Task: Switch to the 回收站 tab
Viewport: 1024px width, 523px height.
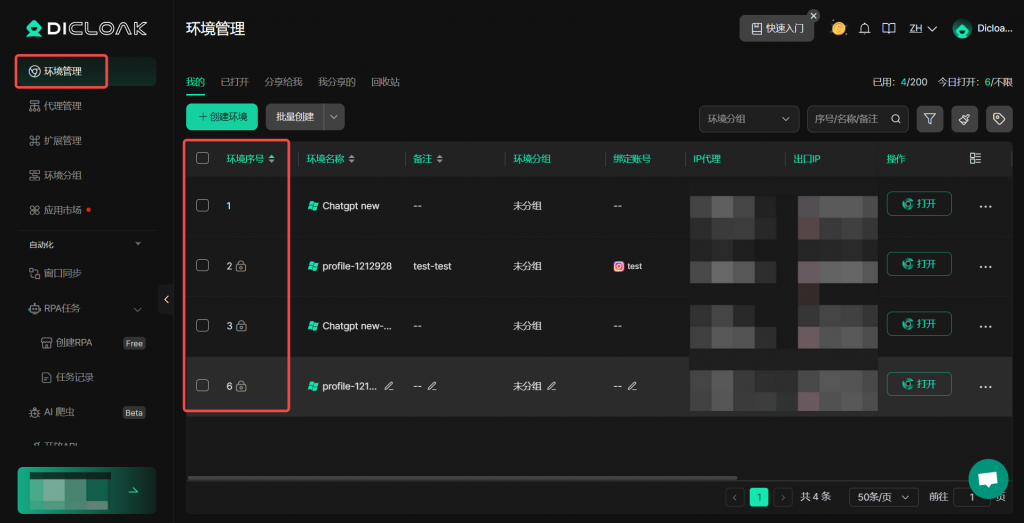Action: [385, 82]
